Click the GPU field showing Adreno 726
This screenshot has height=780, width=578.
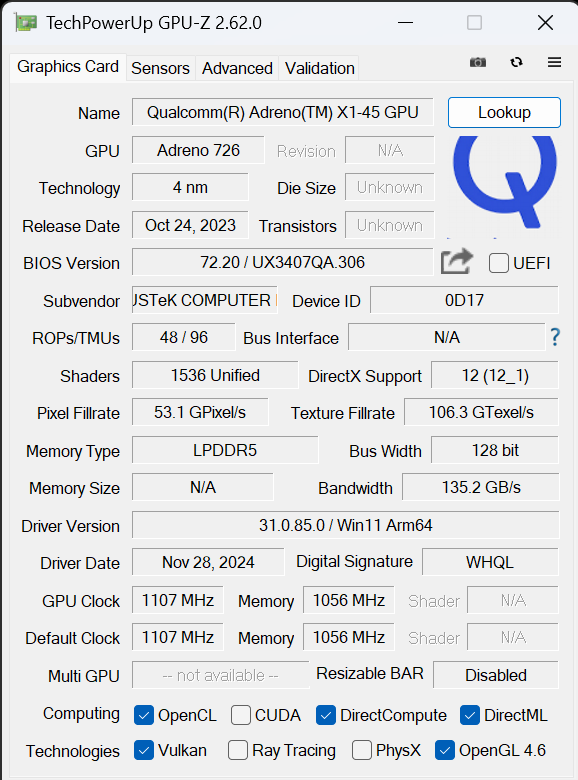198,150
